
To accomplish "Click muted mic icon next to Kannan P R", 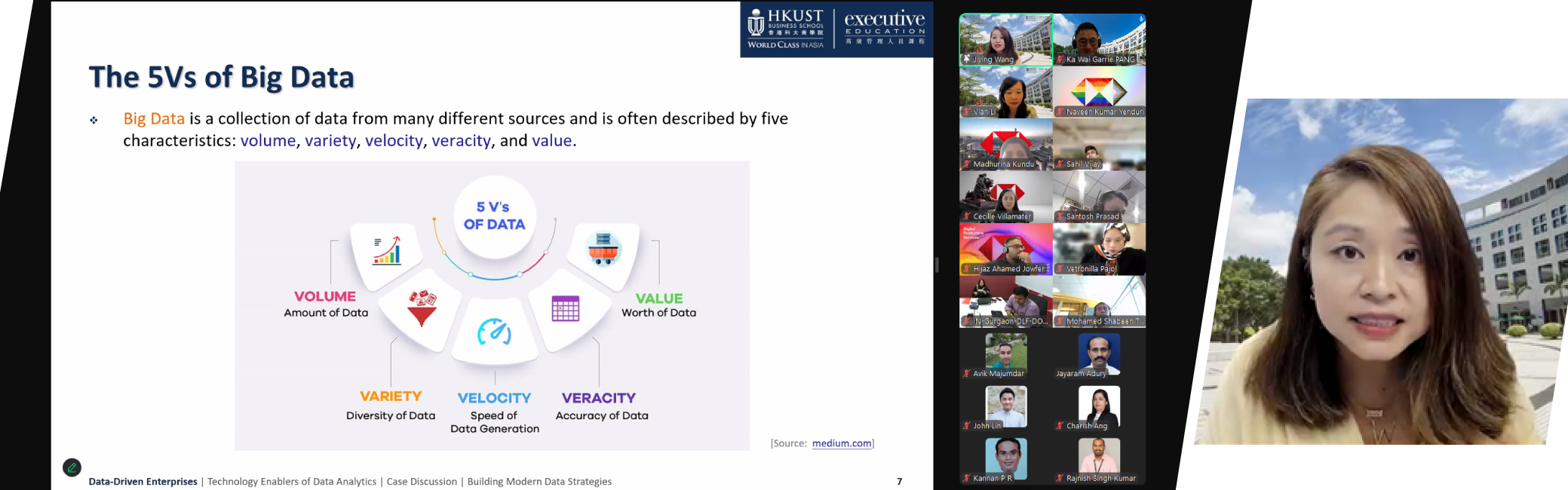I will pyautogui.click(x=966, y=478).
